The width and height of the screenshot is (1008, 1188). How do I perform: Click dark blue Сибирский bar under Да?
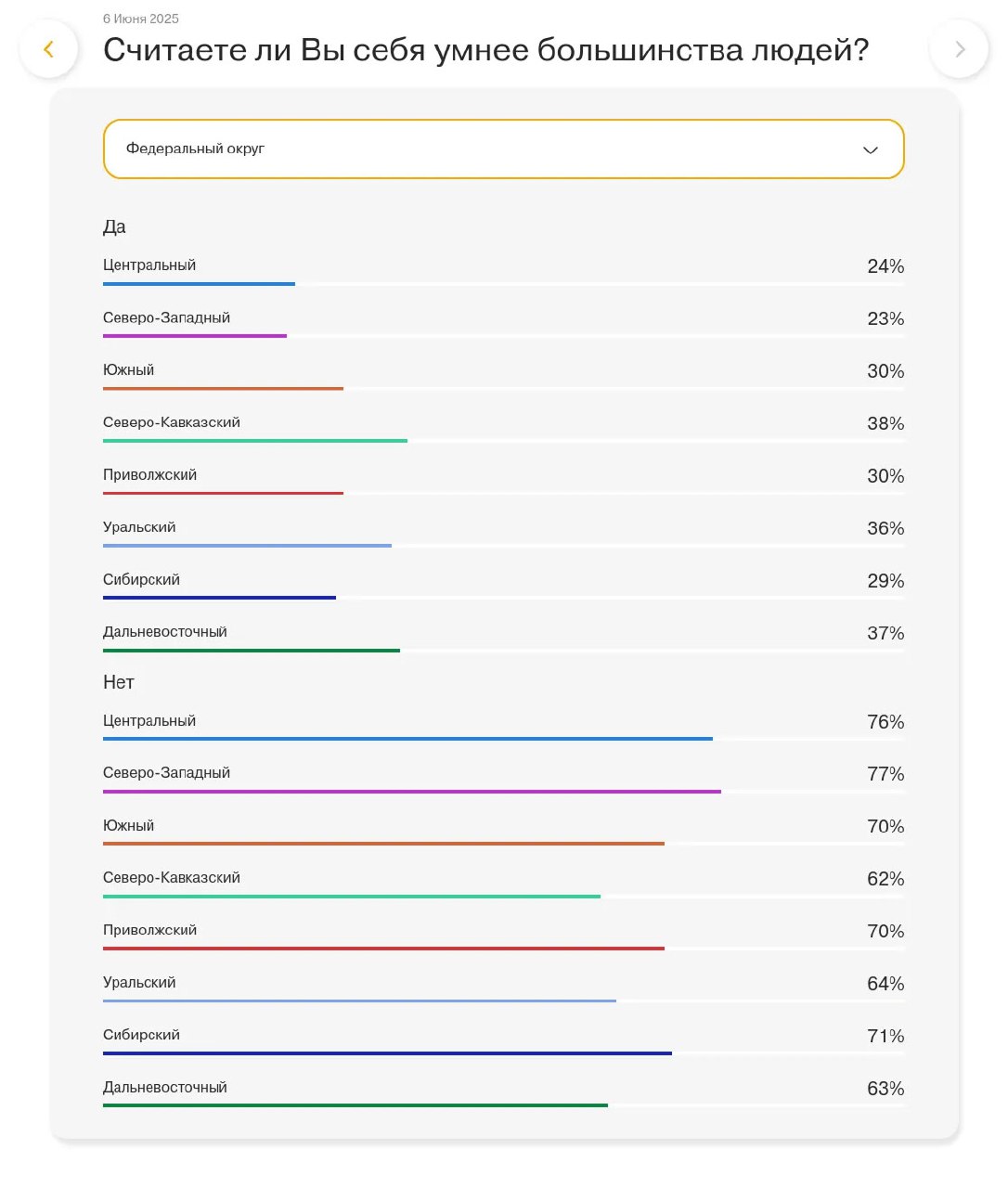pyautogui.click(x=219, y=598)
